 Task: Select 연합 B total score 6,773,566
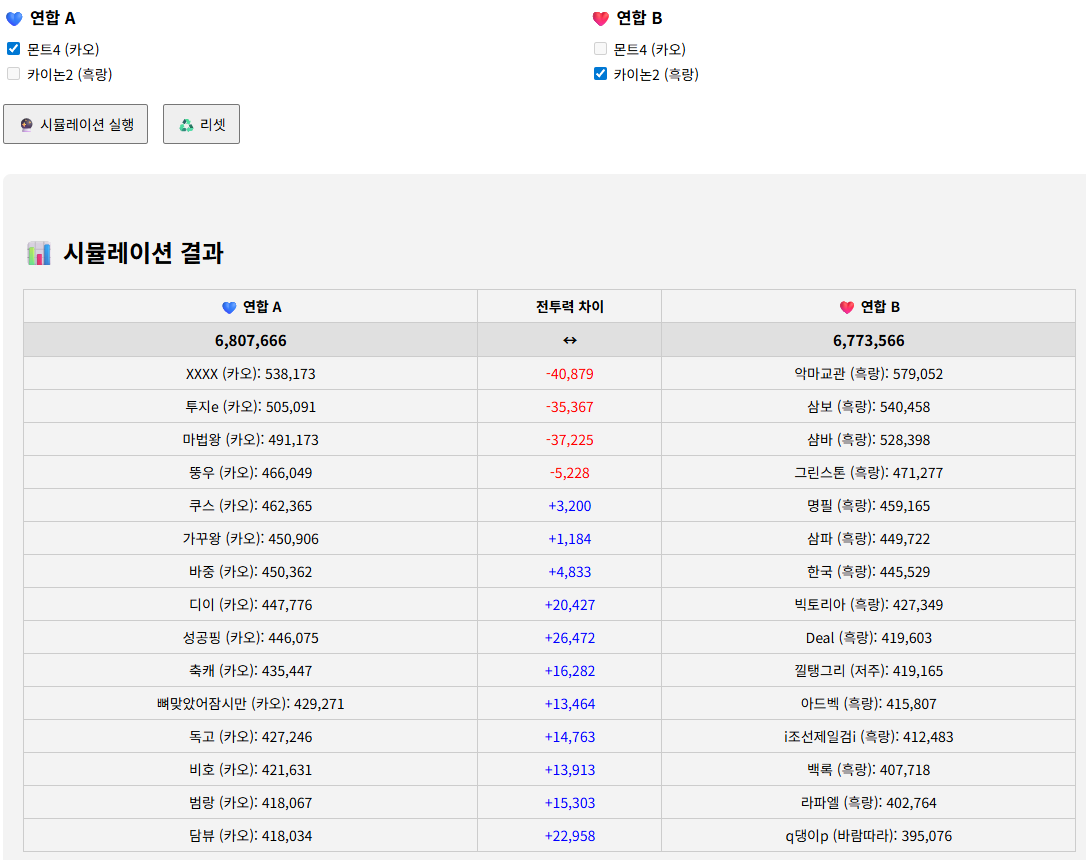point(868,340)
